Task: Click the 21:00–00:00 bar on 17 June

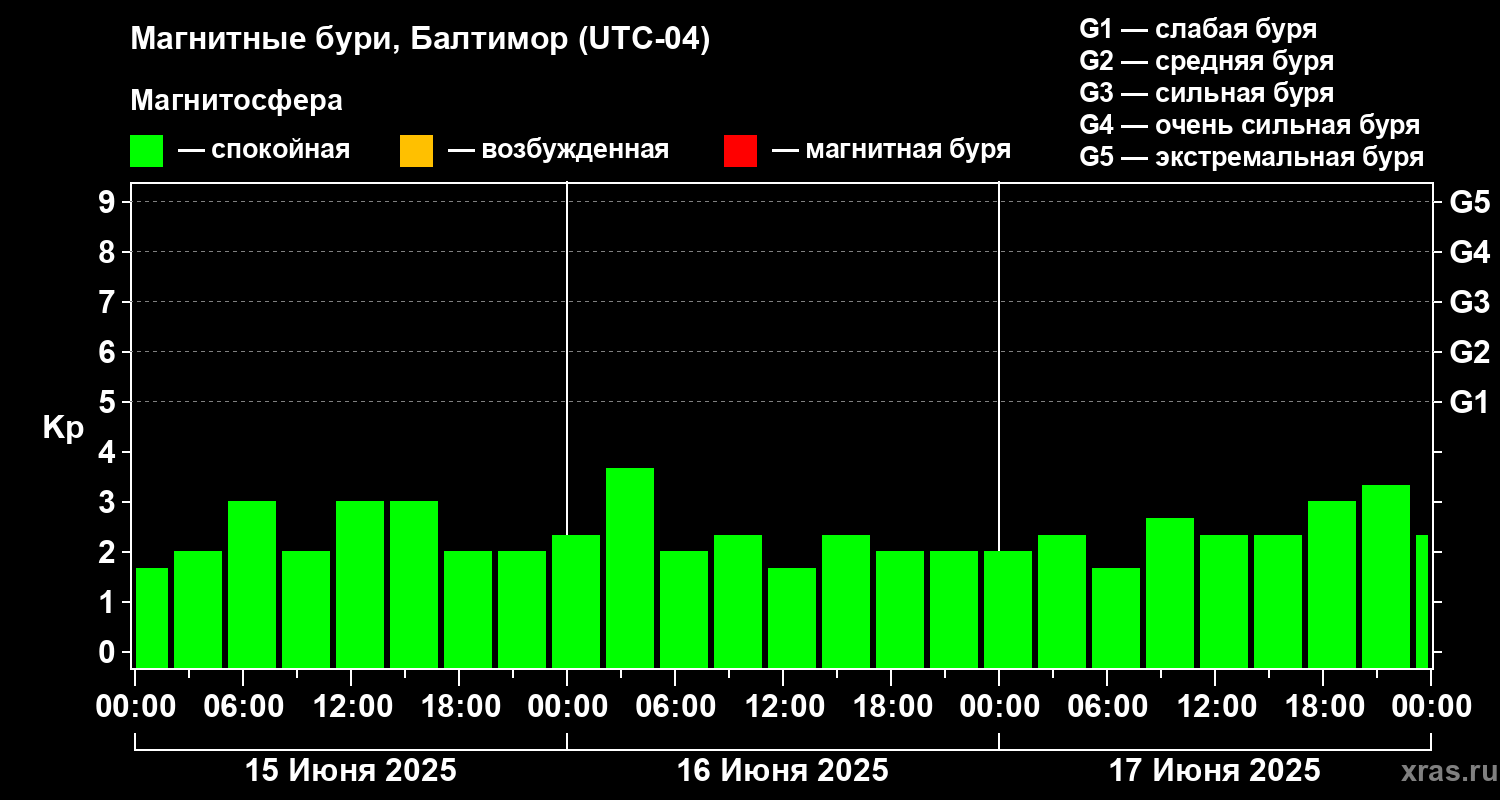Action: point(1386,576)
